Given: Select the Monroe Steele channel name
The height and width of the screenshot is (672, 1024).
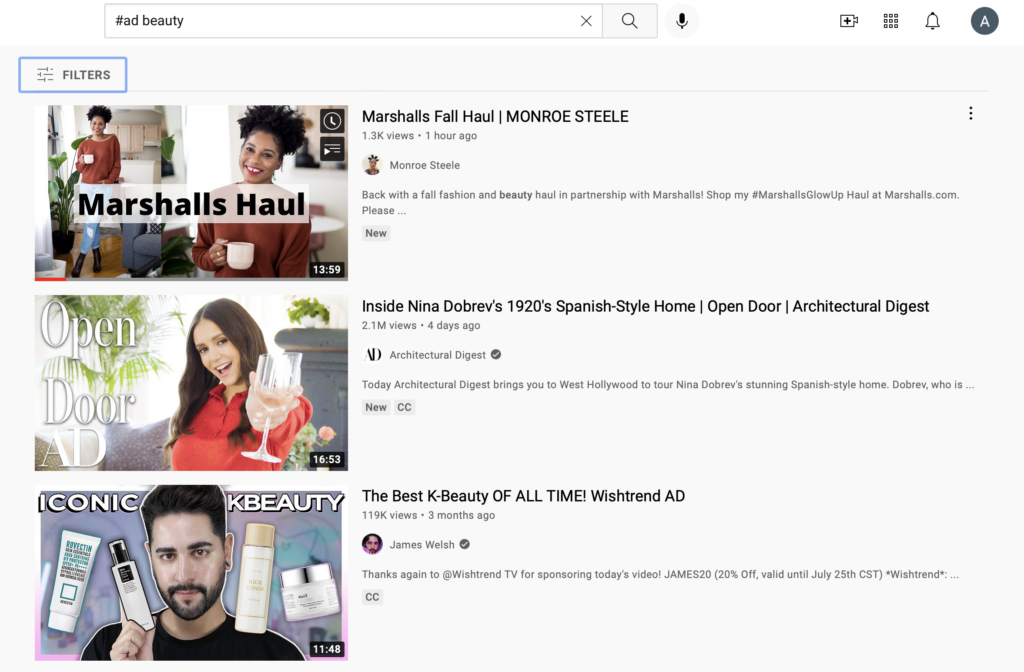Looking at the screenshot, I should [x=425, y=164].
